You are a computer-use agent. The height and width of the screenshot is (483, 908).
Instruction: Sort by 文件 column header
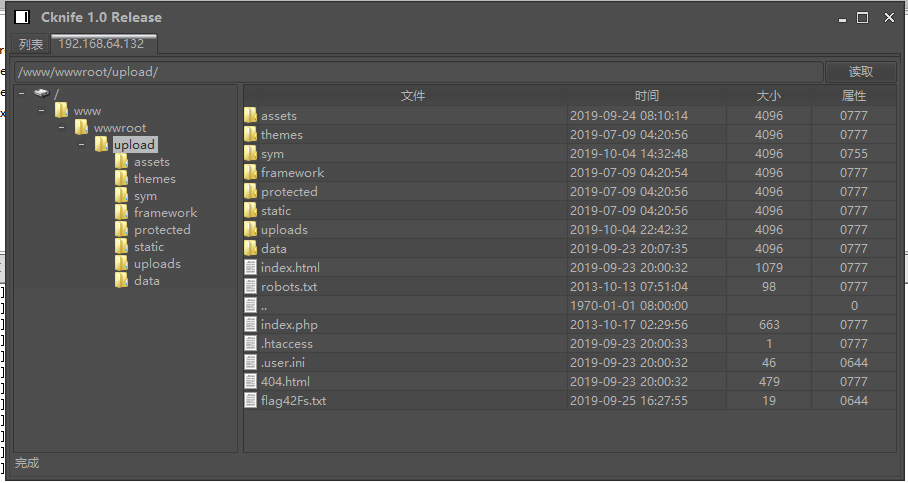(x=412, y=96)
